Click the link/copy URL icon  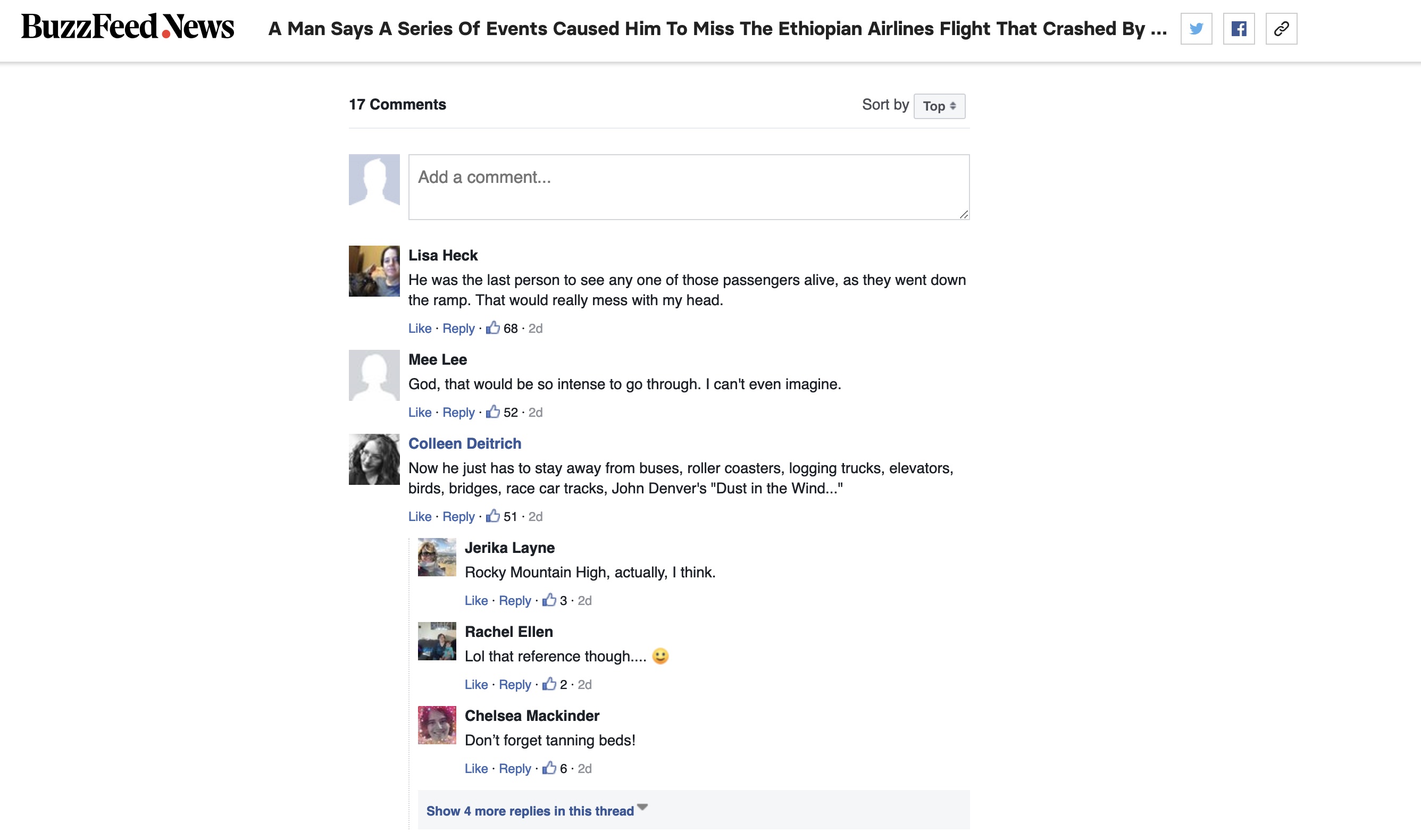(x=1282, y=29)
